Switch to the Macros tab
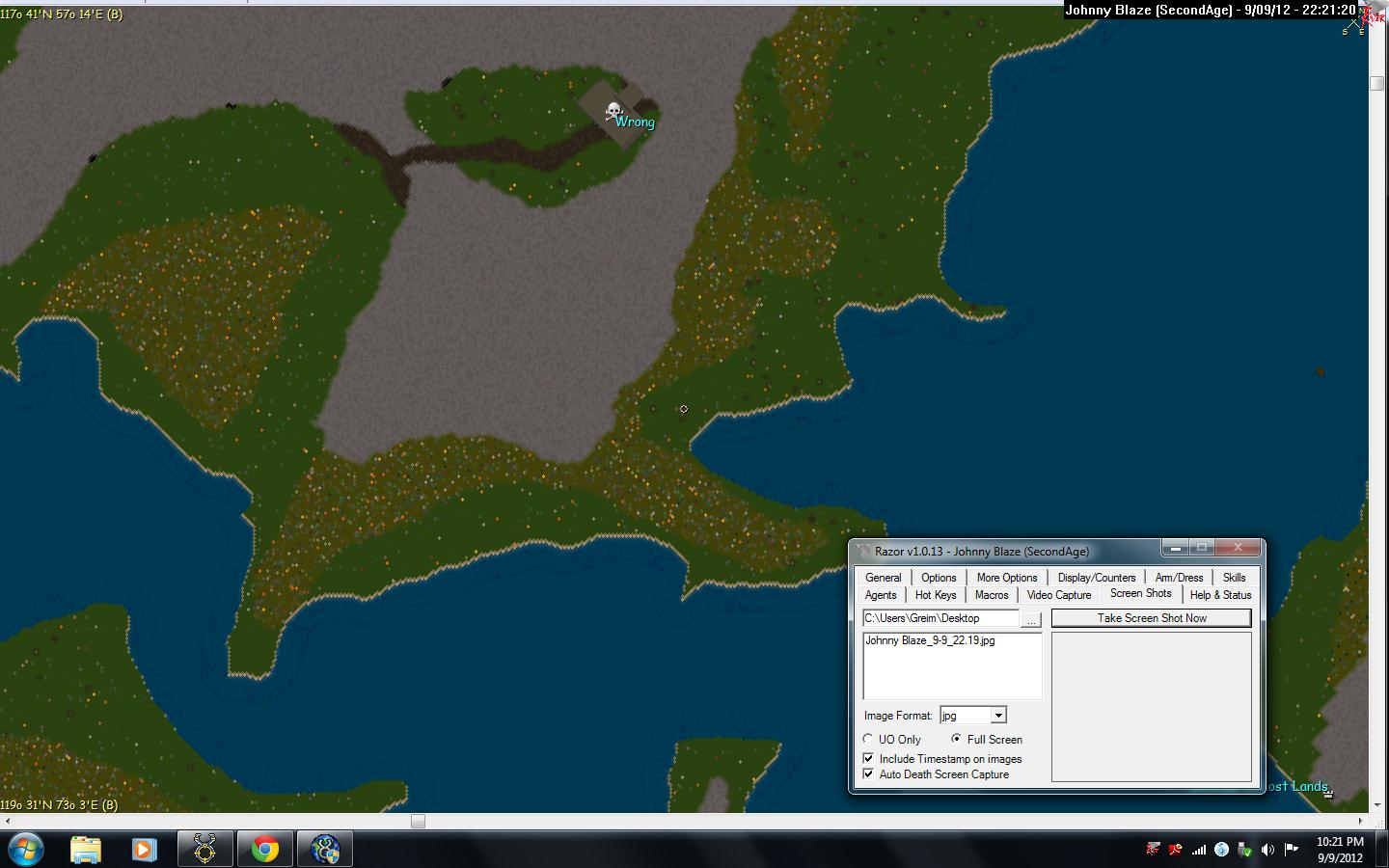Screen dimensions: 1389x868 (991, 595)
